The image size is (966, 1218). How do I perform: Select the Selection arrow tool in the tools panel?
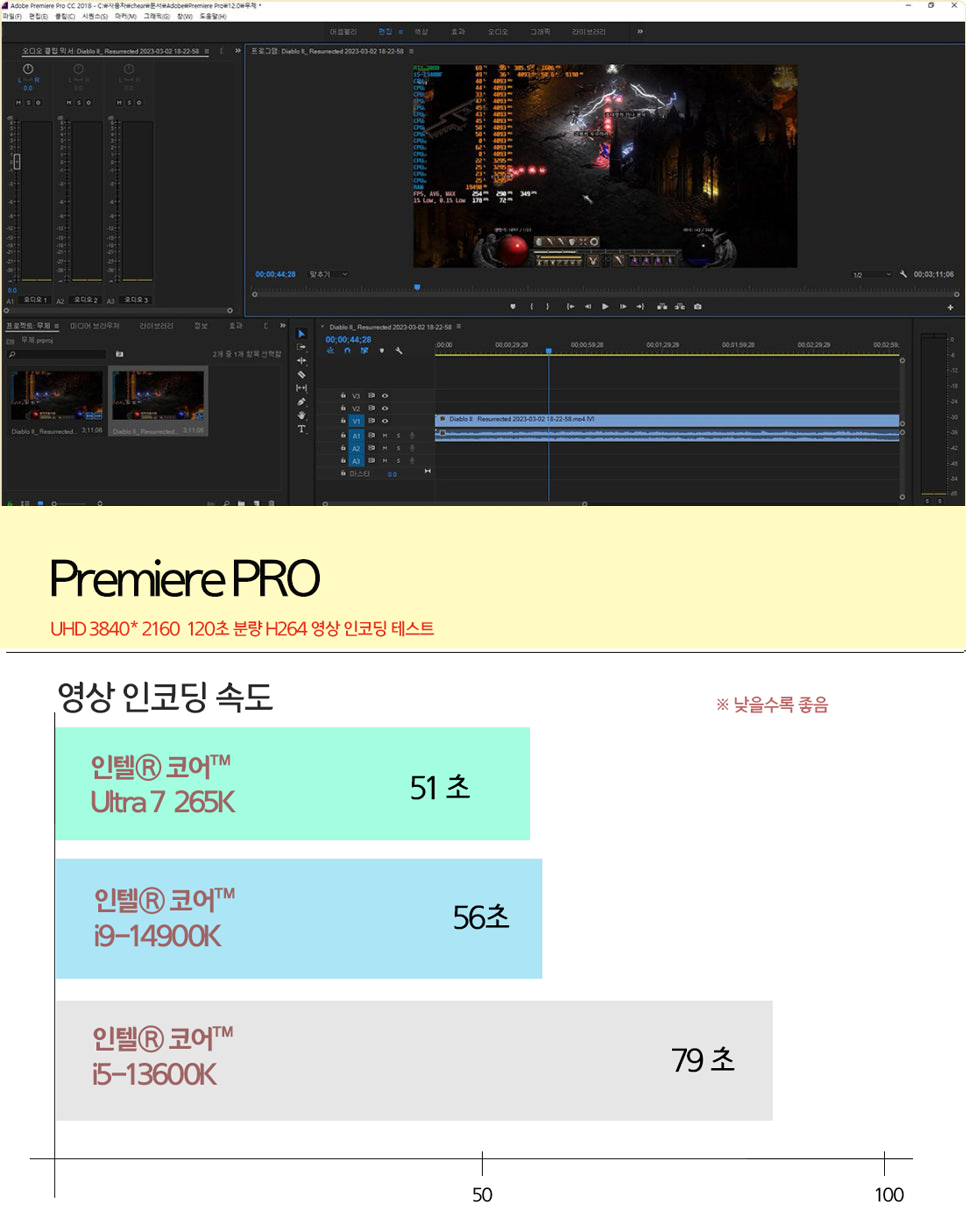click(x=302, y=333)
